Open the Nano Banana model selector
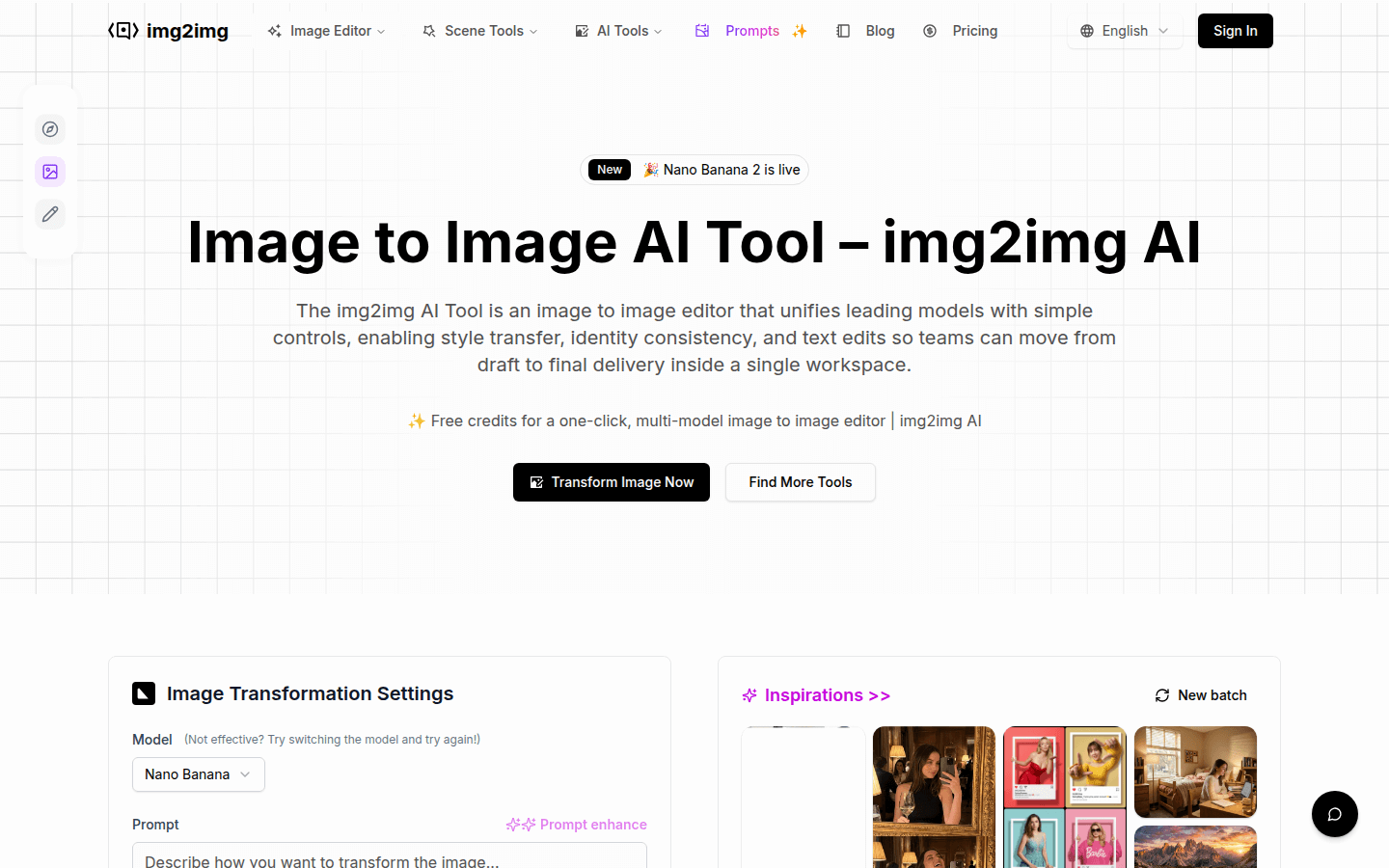Viewport: 1389px width, 868px height. click(198, 774)
